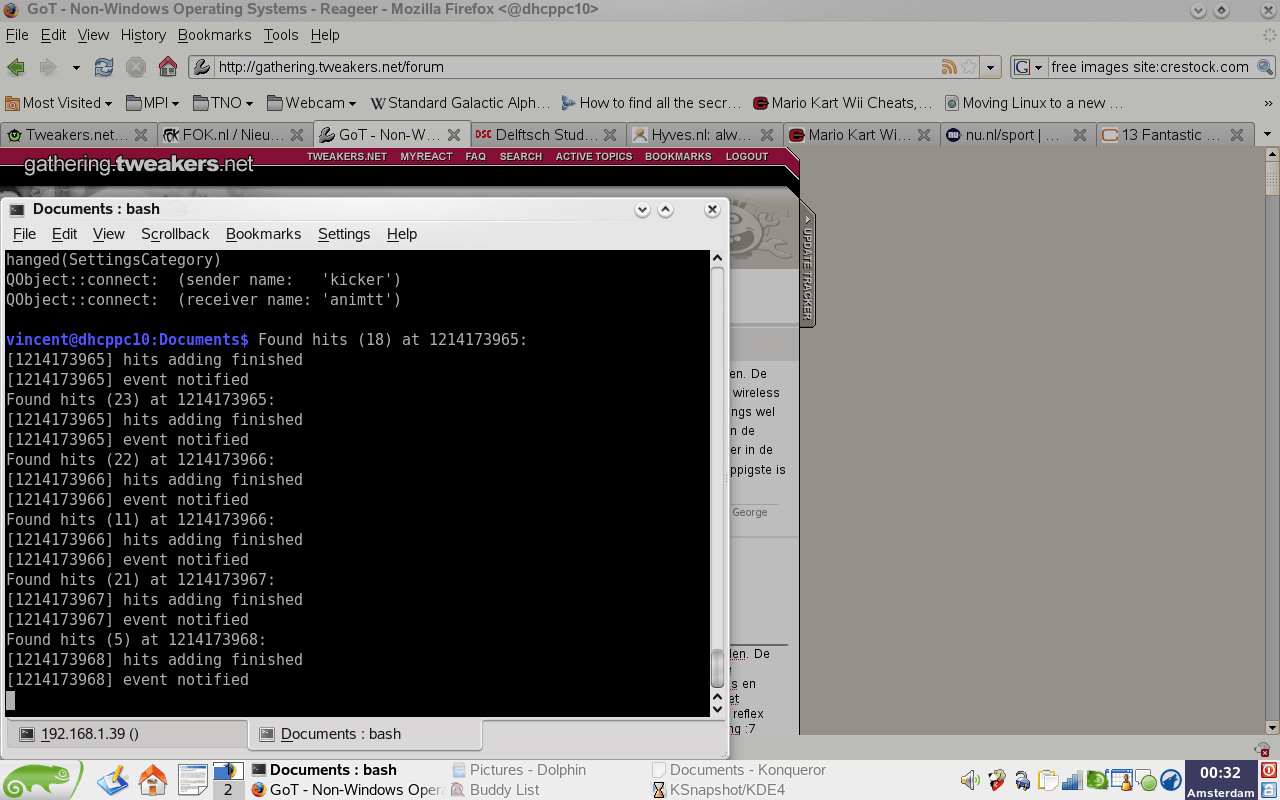Open the clipboard tool in system tray
This screenshot has height=800, width=1280.
click(x=1048, y=780)
